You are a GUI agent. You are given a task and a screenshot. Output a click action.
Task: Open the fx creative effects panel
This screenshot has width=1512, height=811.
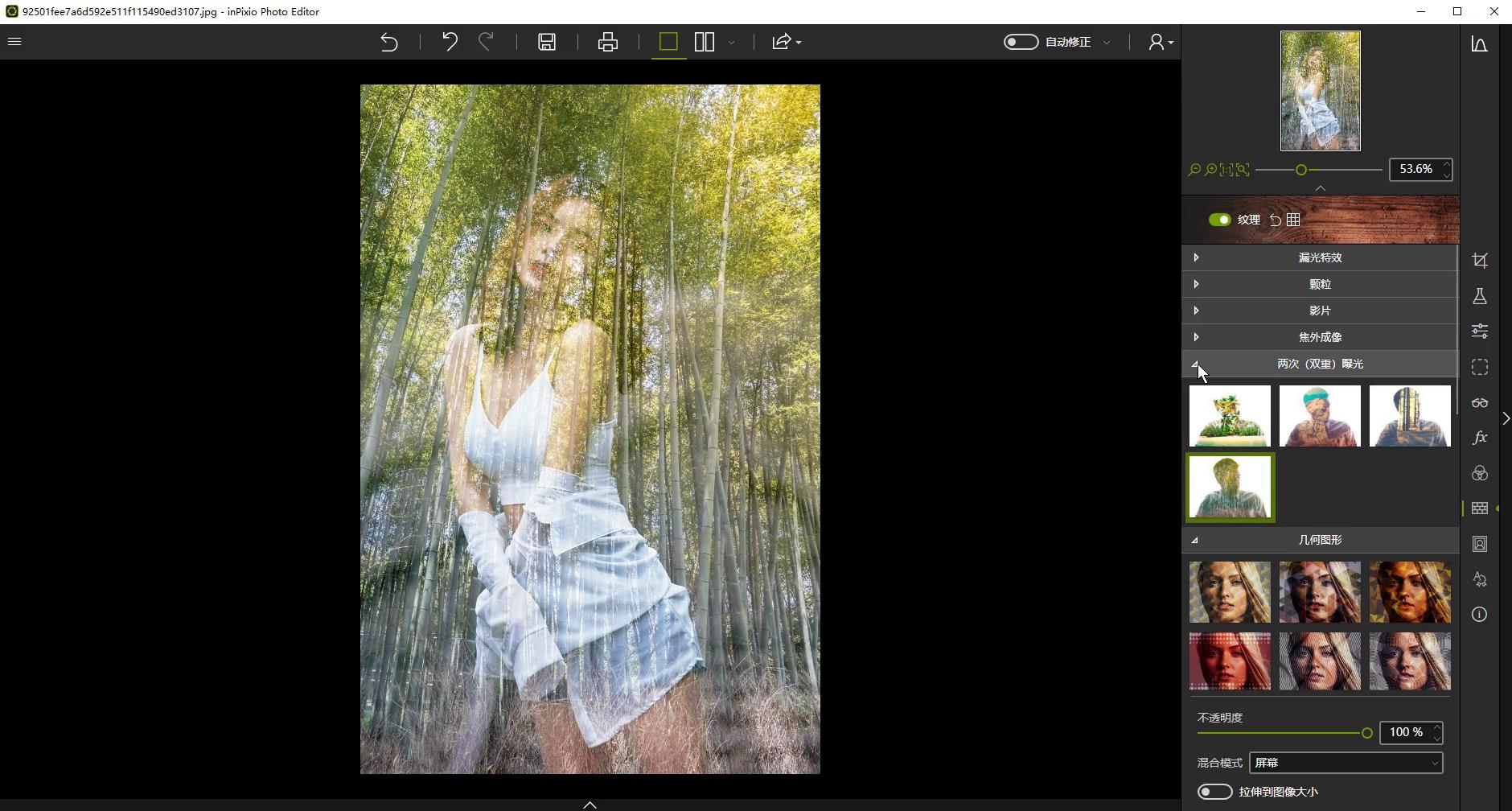click(x=1479, y=438)
